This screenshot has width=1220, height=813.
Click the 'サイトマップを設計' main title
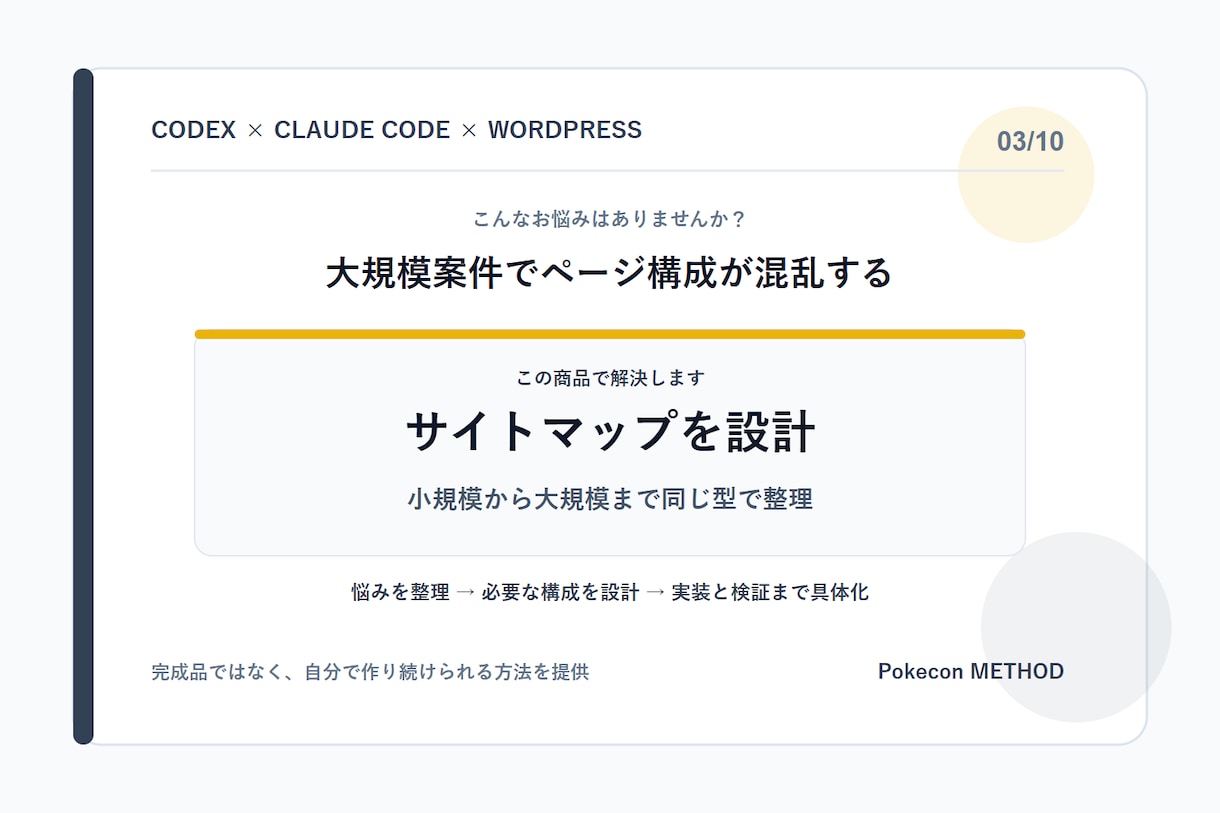610,432
